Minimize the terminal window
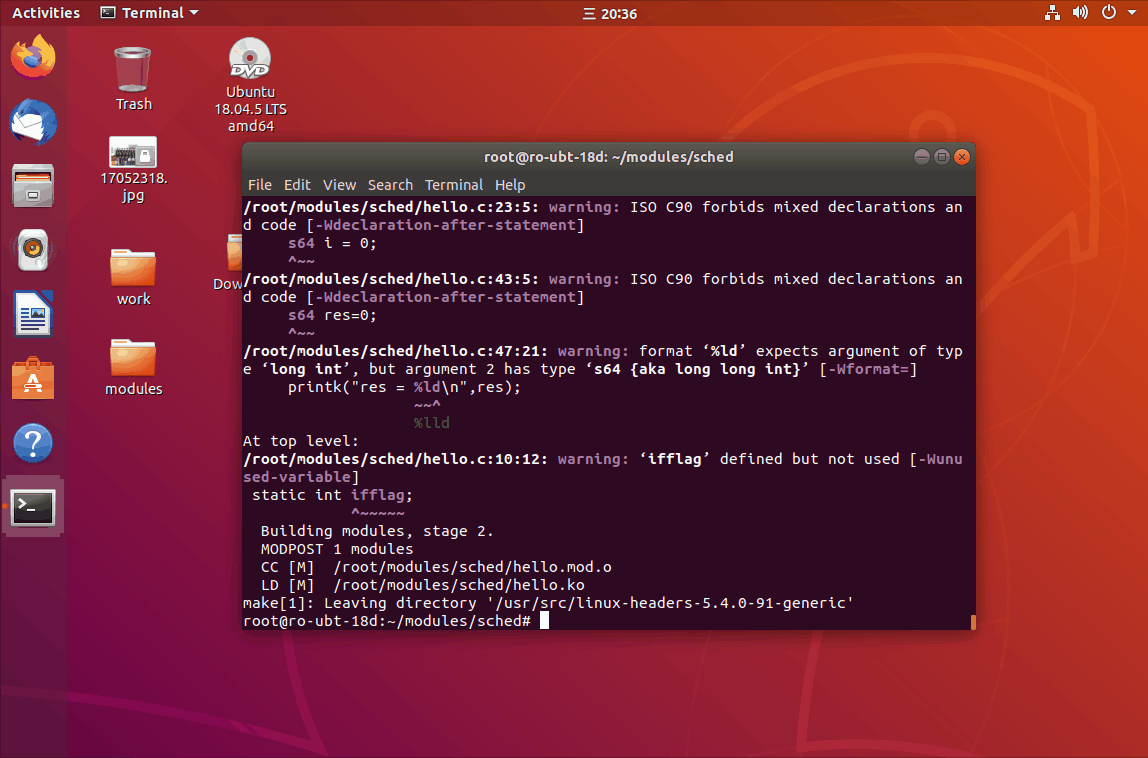The height and width of the screenshot is (758, 1148). coord(922,157)
